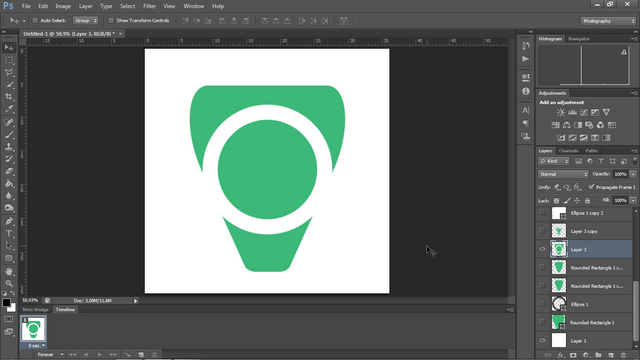
Task: Select the Lasso tool
Action: [x=9, y=72]
